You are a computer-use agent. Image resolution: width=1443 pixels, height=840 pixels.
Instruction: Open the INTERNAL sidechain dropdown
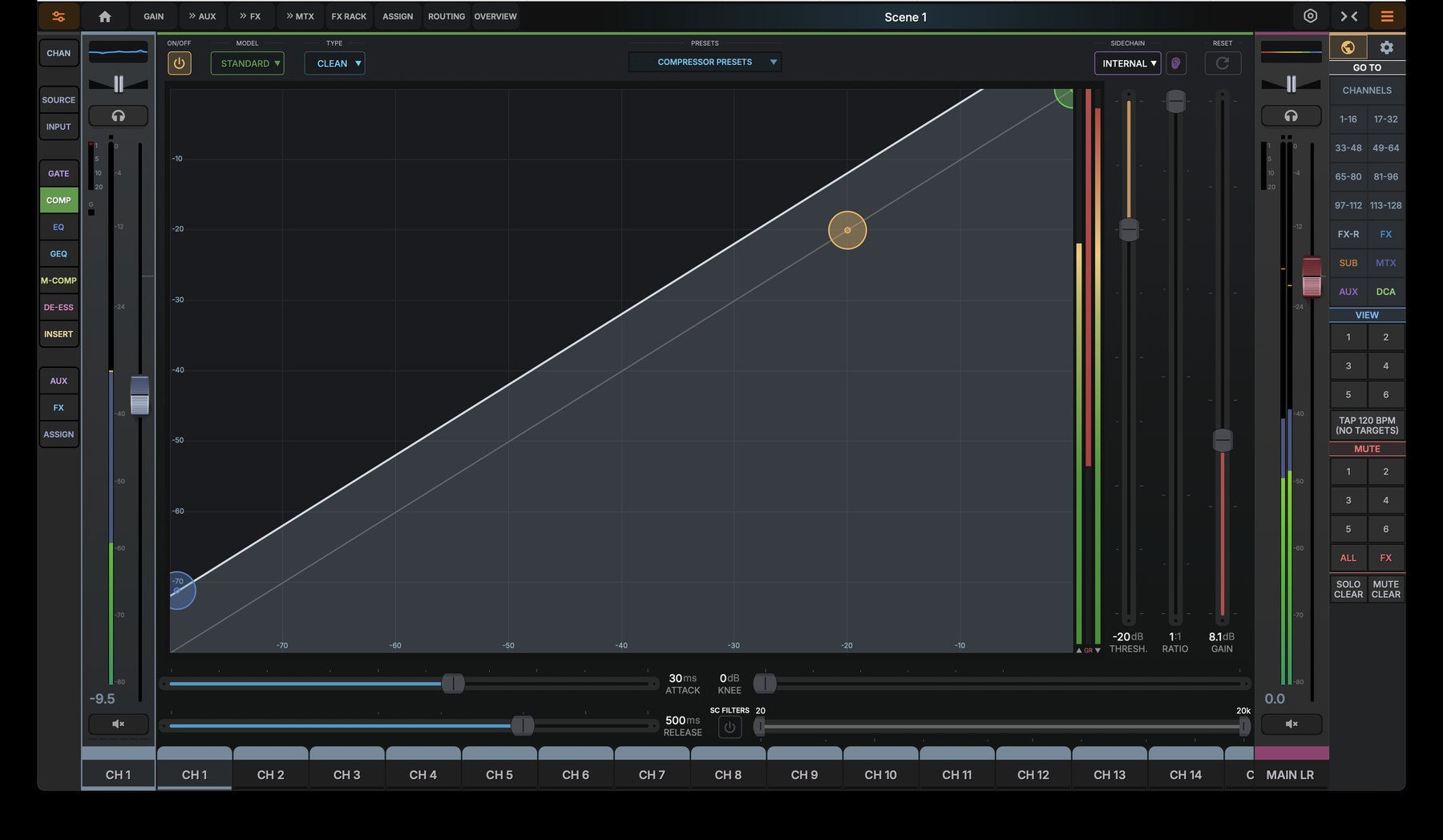click(x=1127, y=63)
